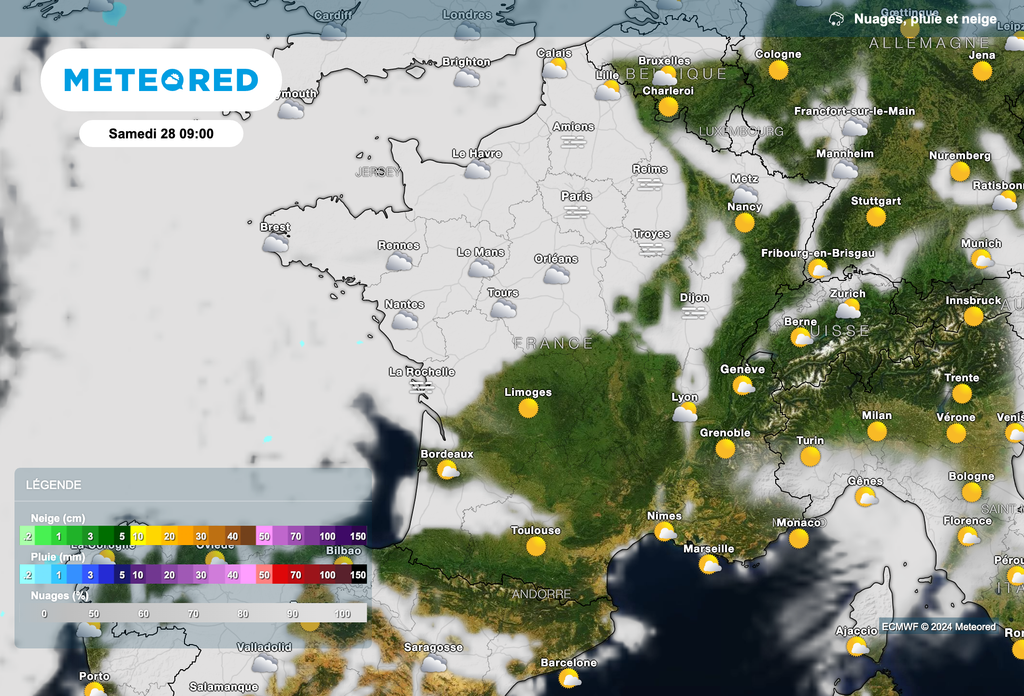Click the LÉGENDE panel header
The width and height of the screenshot is (1024, 696).
point(54,485)
